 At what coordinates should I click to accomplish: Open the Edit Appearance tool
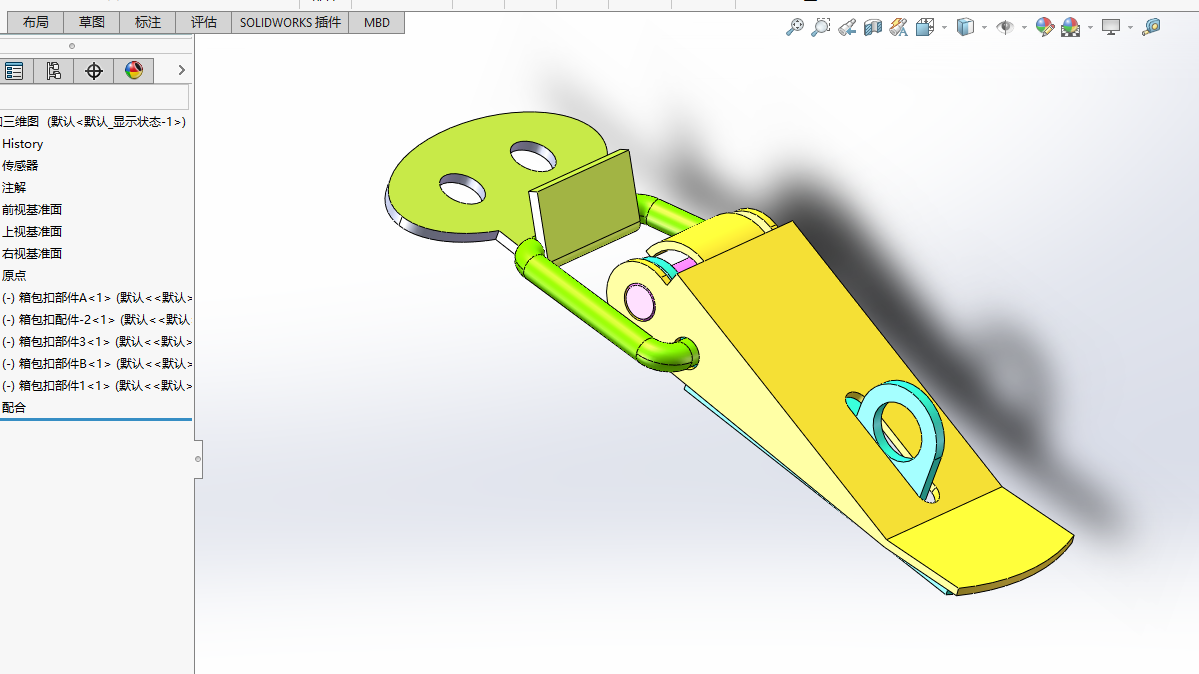[1045, 28]
